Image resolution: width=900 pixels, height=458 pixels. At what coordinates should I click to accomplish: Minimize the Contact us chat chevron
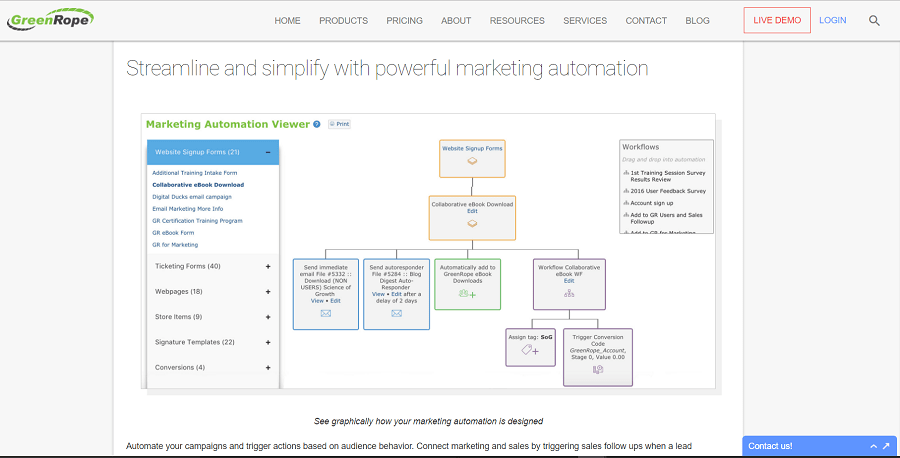coord(873,446)
